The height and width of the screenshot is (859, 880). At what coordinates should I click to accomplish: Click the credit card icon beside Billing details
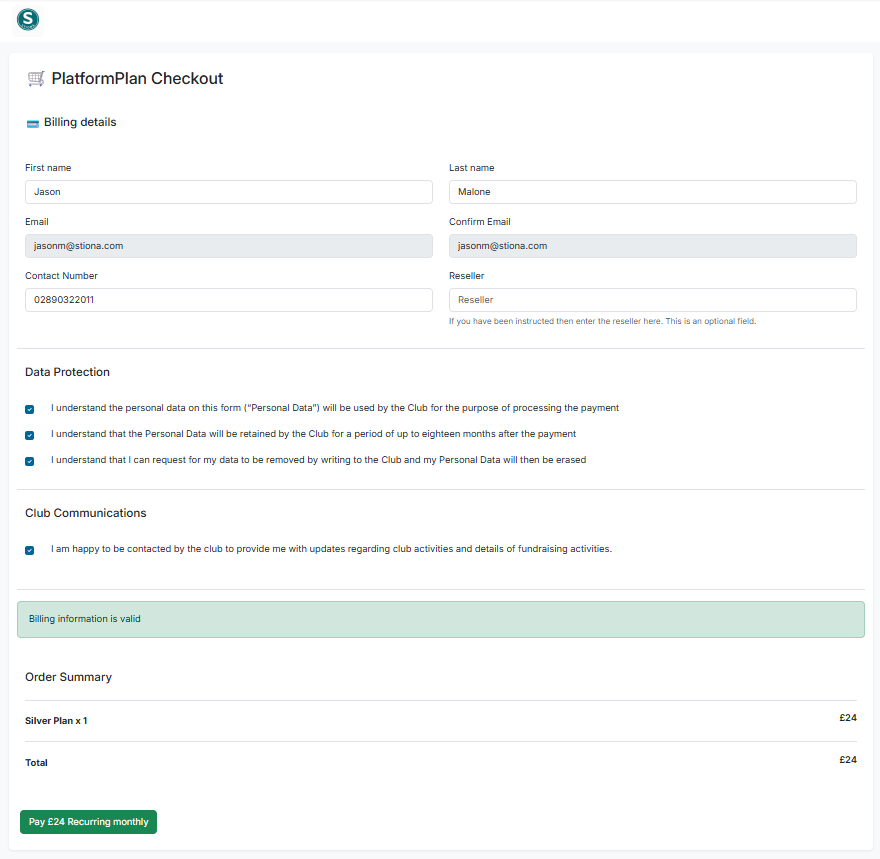pos(31,121)
